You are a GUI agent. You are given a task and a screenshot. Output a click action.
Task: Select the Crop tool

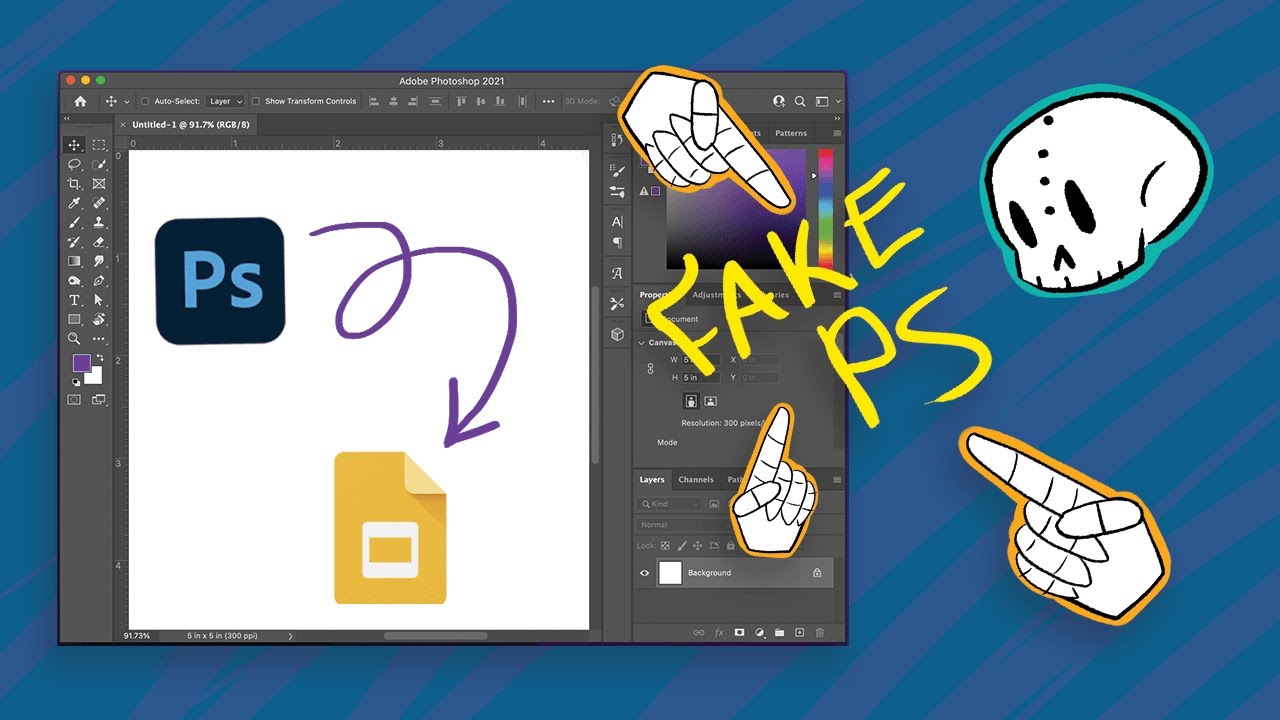(x=74, y=184)
